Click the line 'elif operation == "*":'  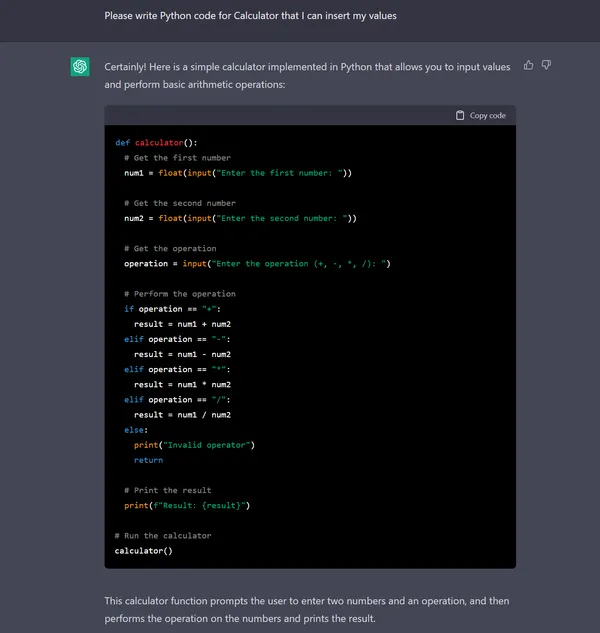[178, 369]
